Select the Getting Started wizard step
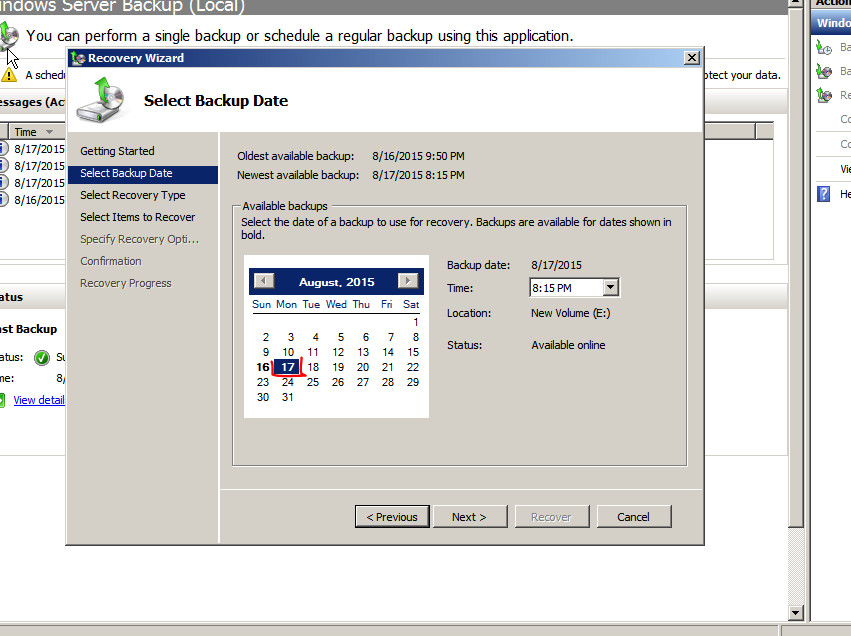This screenshot has height=636, width=851. (x=117, y=151)
